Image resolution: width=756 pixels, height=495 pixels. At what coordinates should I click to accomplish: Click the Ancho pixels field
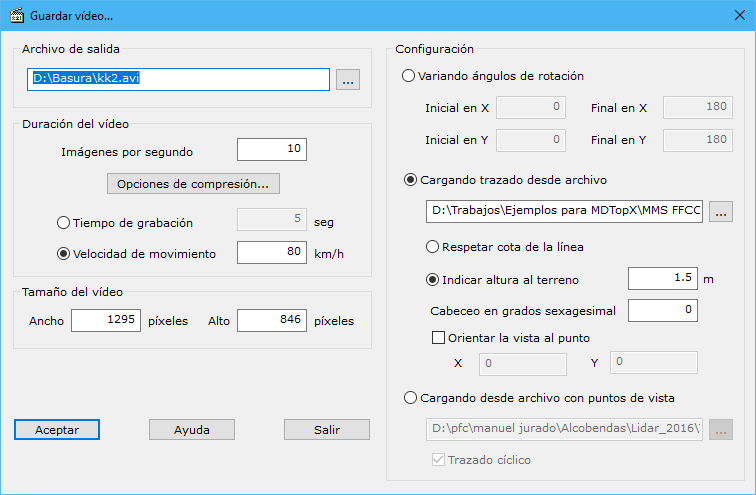pyautogui.click(x=106, y=321)
